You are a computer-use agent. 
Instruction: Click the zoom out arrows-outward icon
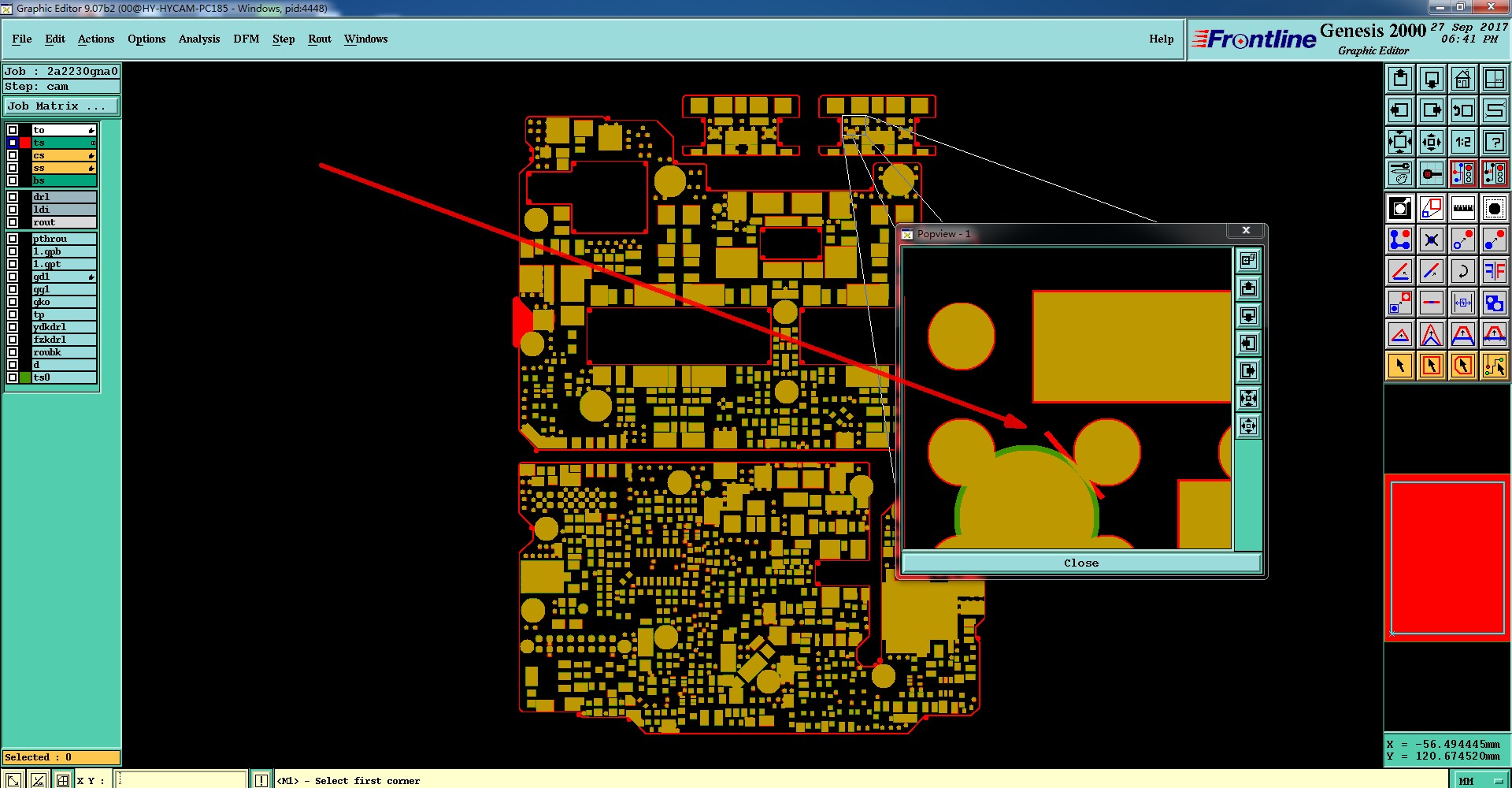1432,142
